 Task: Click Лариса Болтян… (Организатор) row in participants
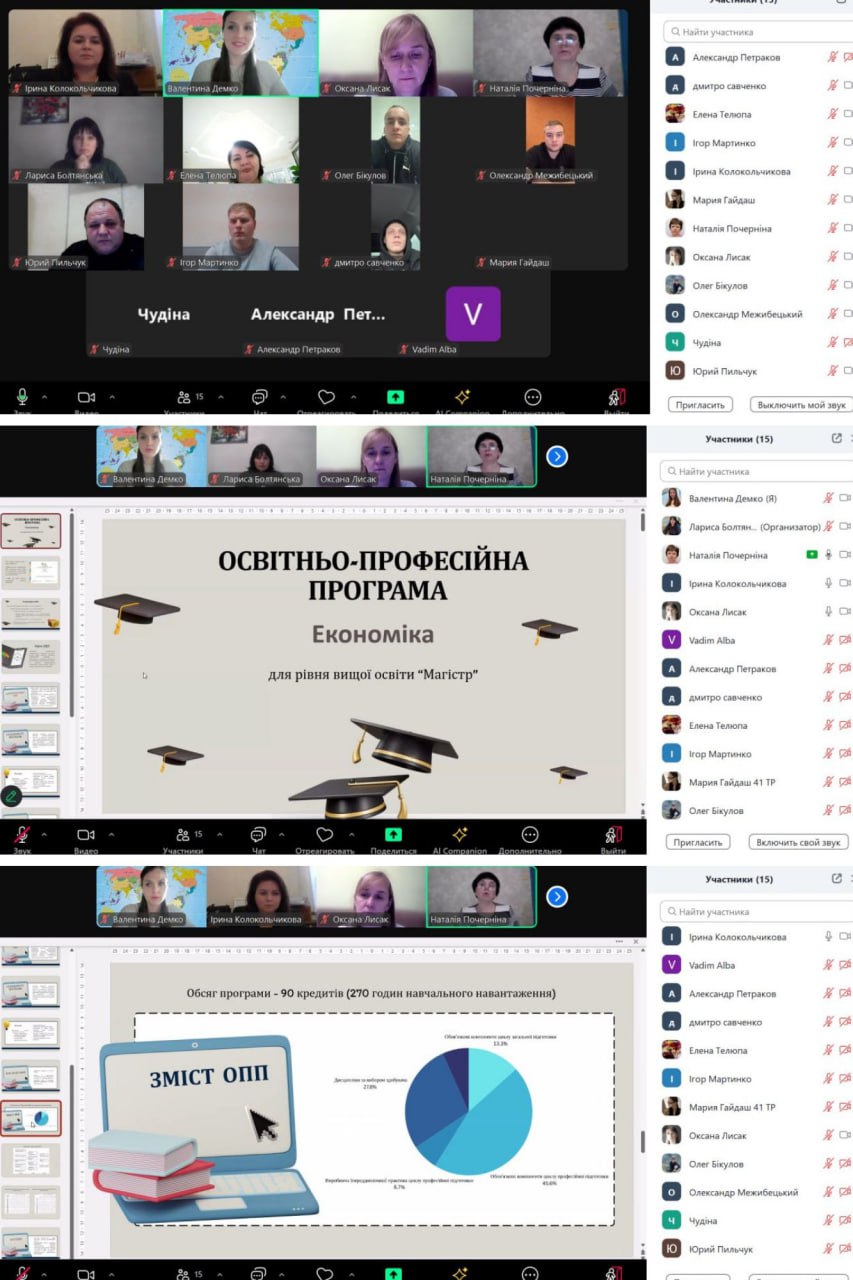[756, 526]
